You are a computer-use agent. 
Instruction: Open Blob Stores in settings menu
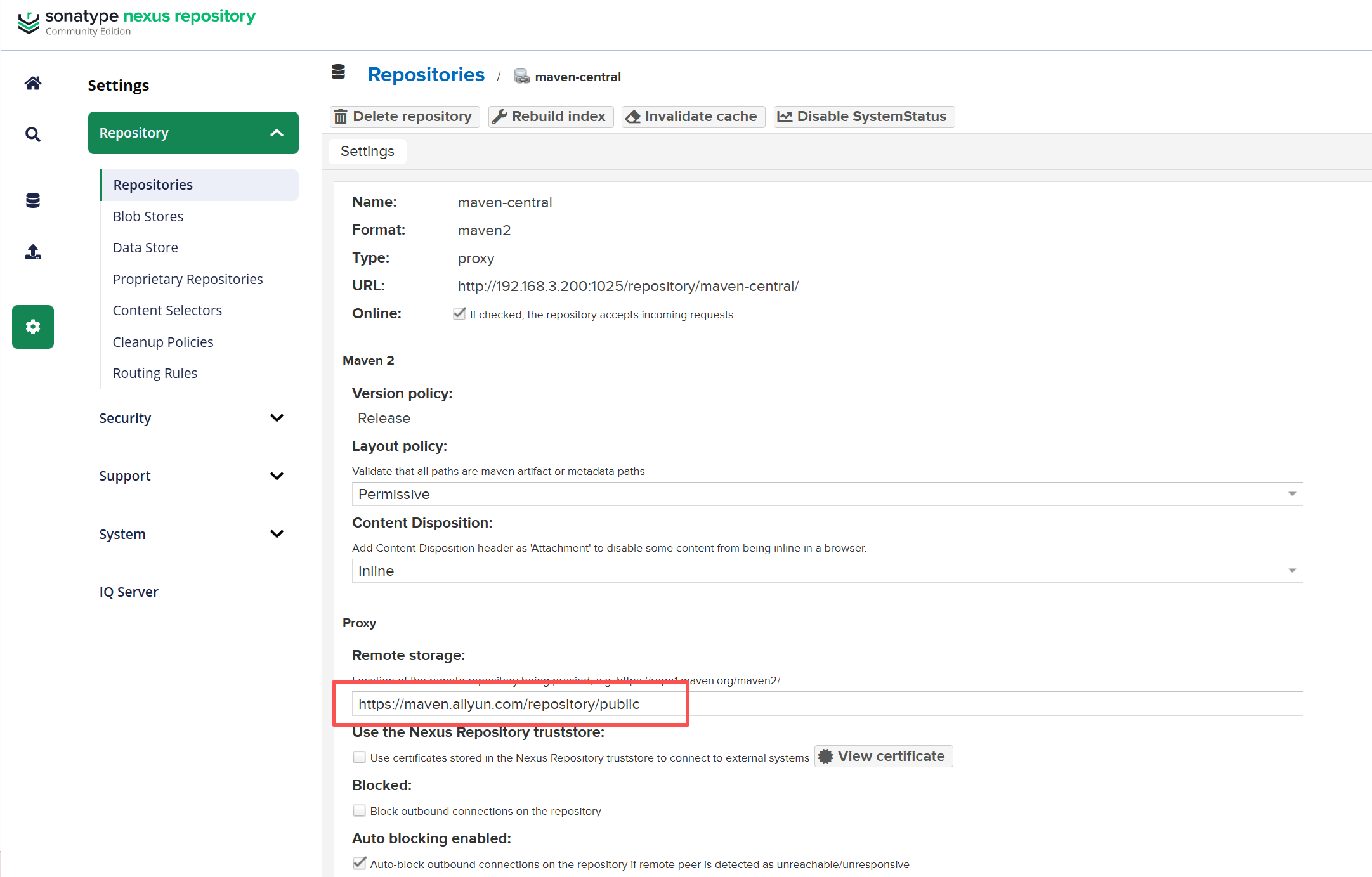click(x=148, y=216)
